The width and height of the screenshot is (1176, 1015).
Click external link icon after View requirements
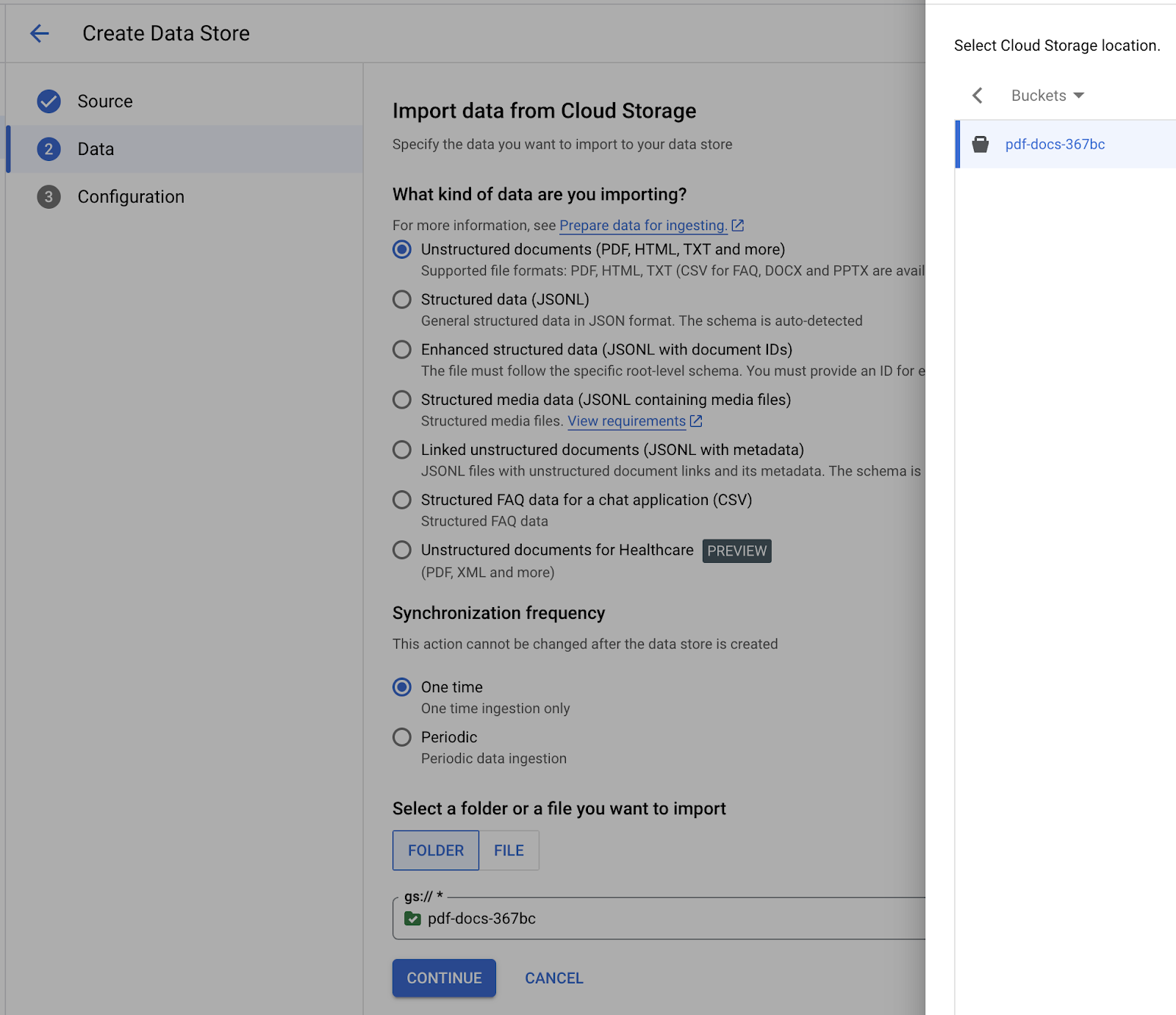(696, 421)
